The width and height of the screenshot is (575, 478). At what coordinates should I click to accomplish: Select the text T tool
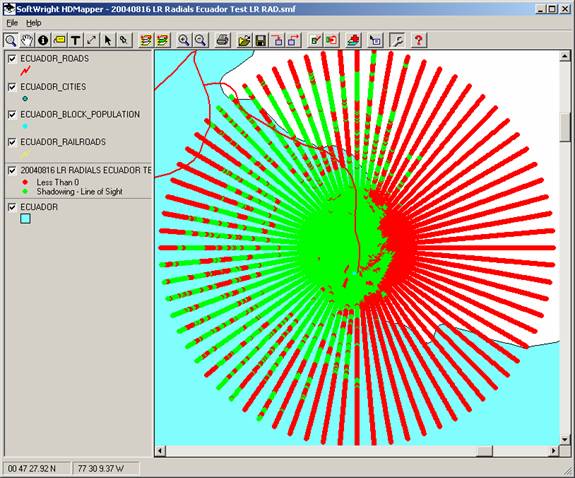click(x=76, y=40)
